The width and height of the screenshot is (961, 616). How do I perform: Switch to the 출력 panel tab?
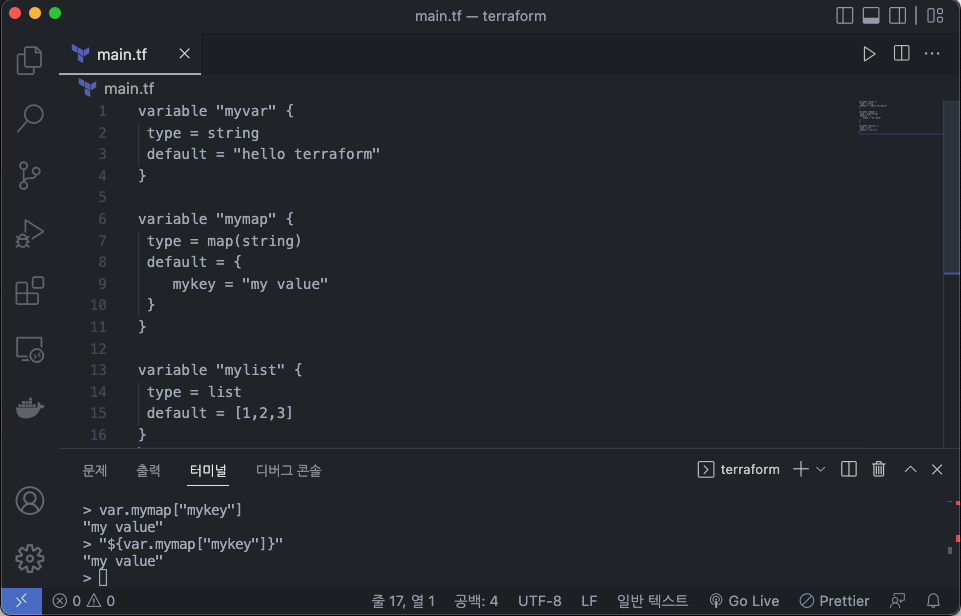tap(148, 471)
